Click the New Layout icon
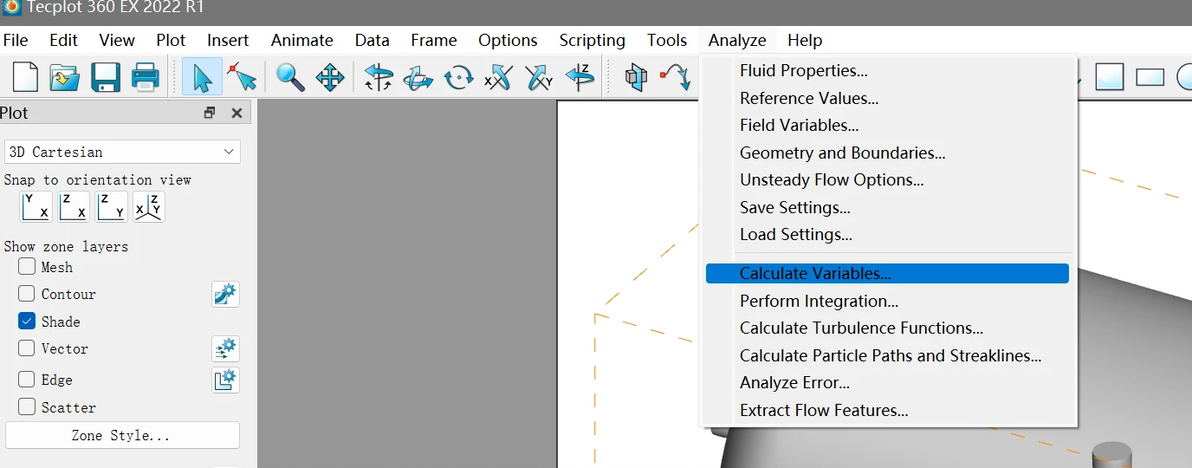This screenshot has width=1192, height=468. pyautogui.click(x=24, y=77)
